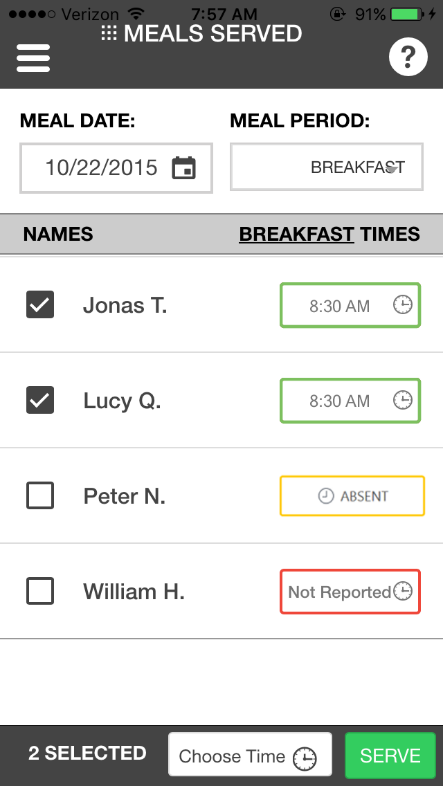Tap the clock icon in Peter N.'s Absent box

tap(326, 496)
